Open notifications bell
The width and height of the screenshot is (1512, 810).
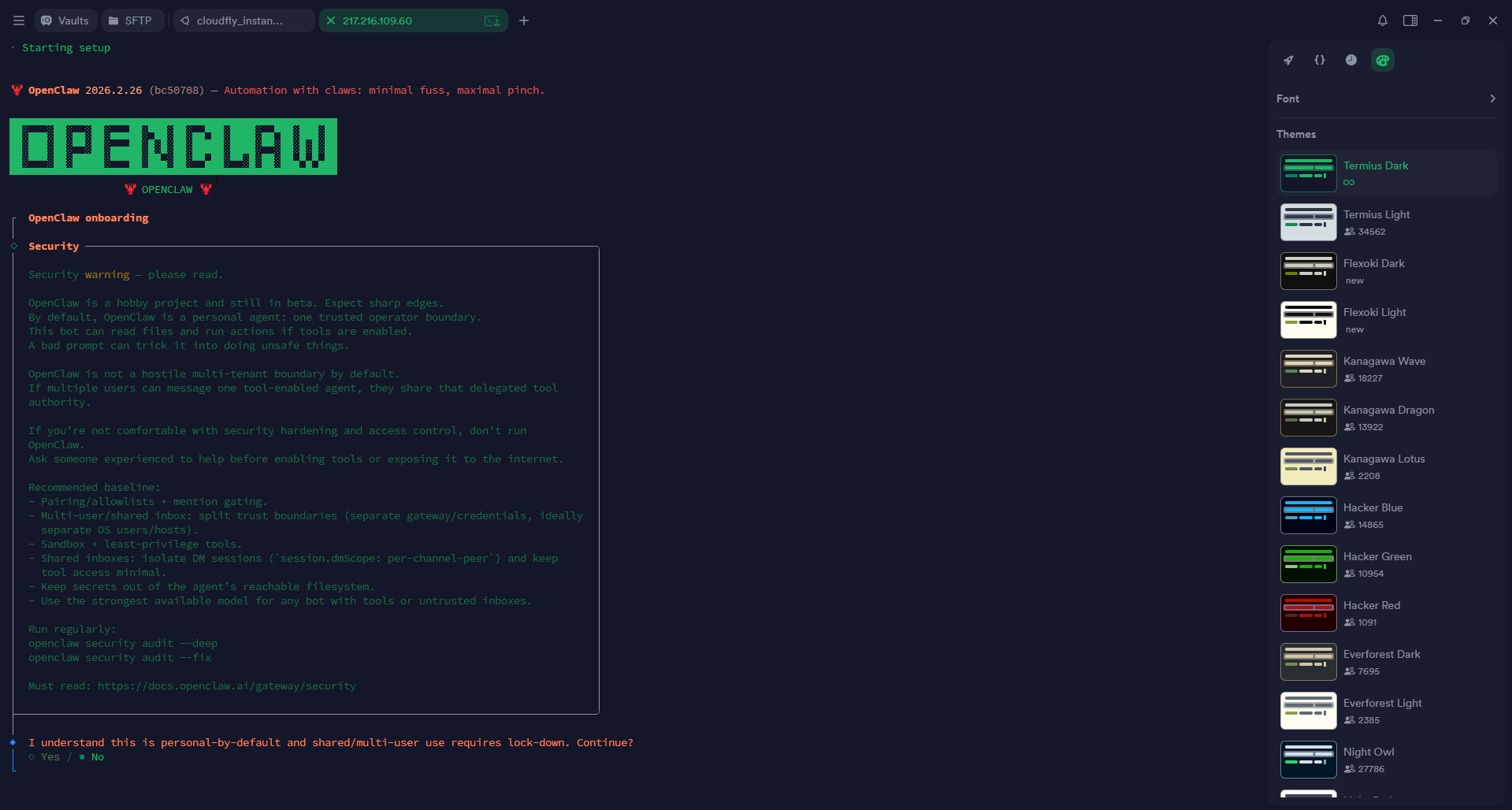click(1383, 20)
